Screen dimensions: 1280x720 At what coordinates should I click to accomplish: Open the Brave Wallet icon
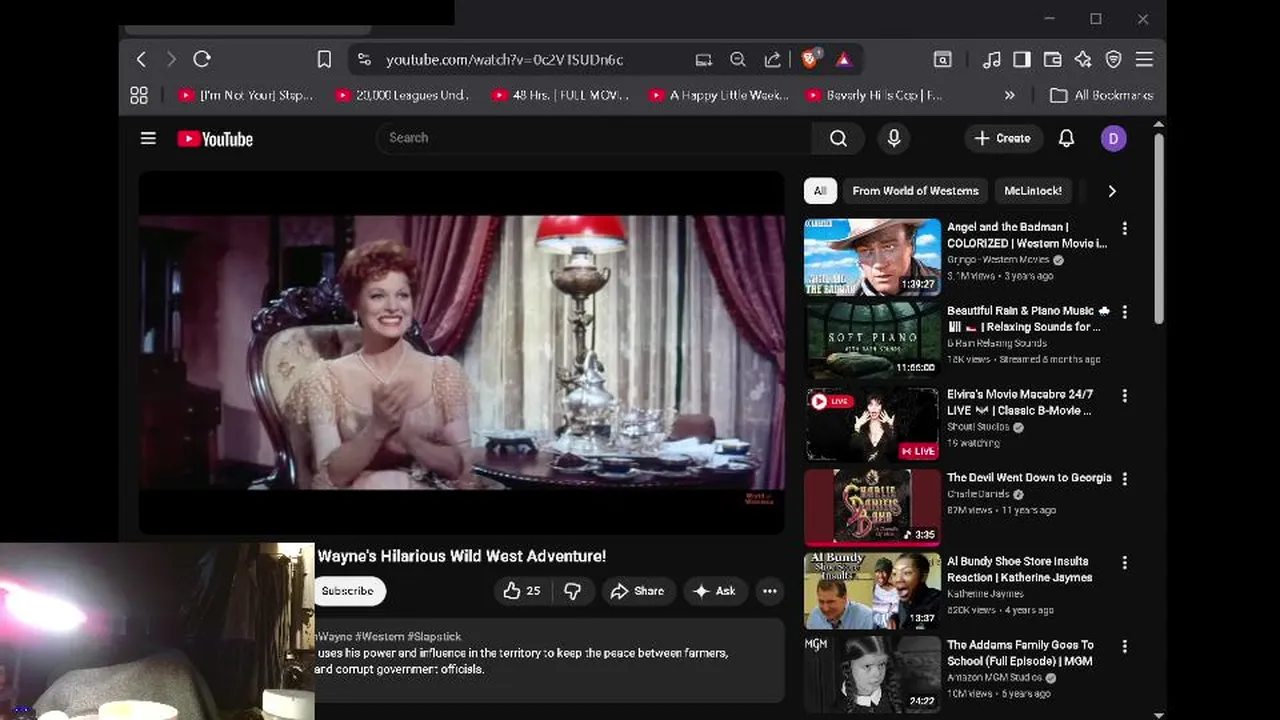coord(1052,60)
